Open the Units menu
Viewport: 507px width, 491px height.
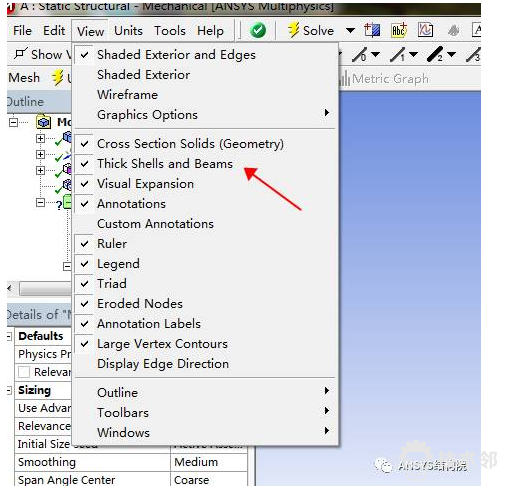[128, 31]
